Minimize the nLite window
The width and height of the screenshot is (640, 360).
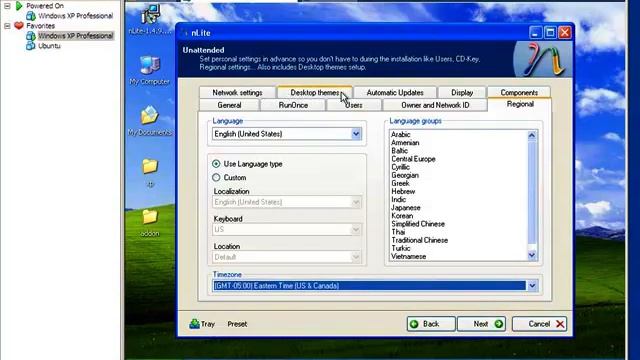(536, 33)
